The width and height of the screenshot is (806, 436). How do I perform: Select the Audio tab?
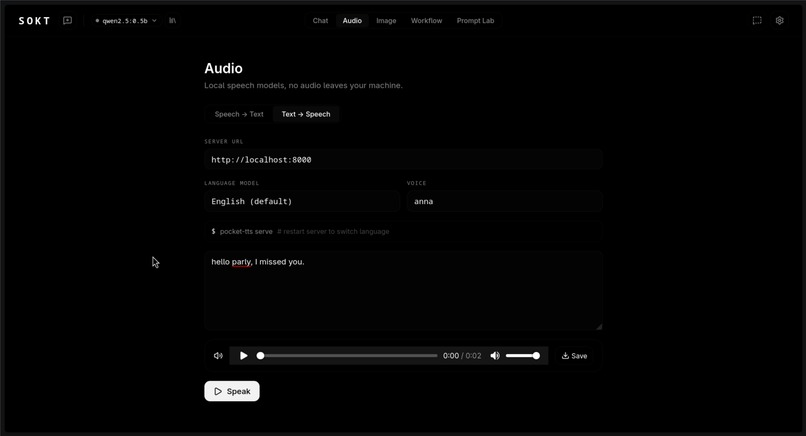(x=352, y=21)
